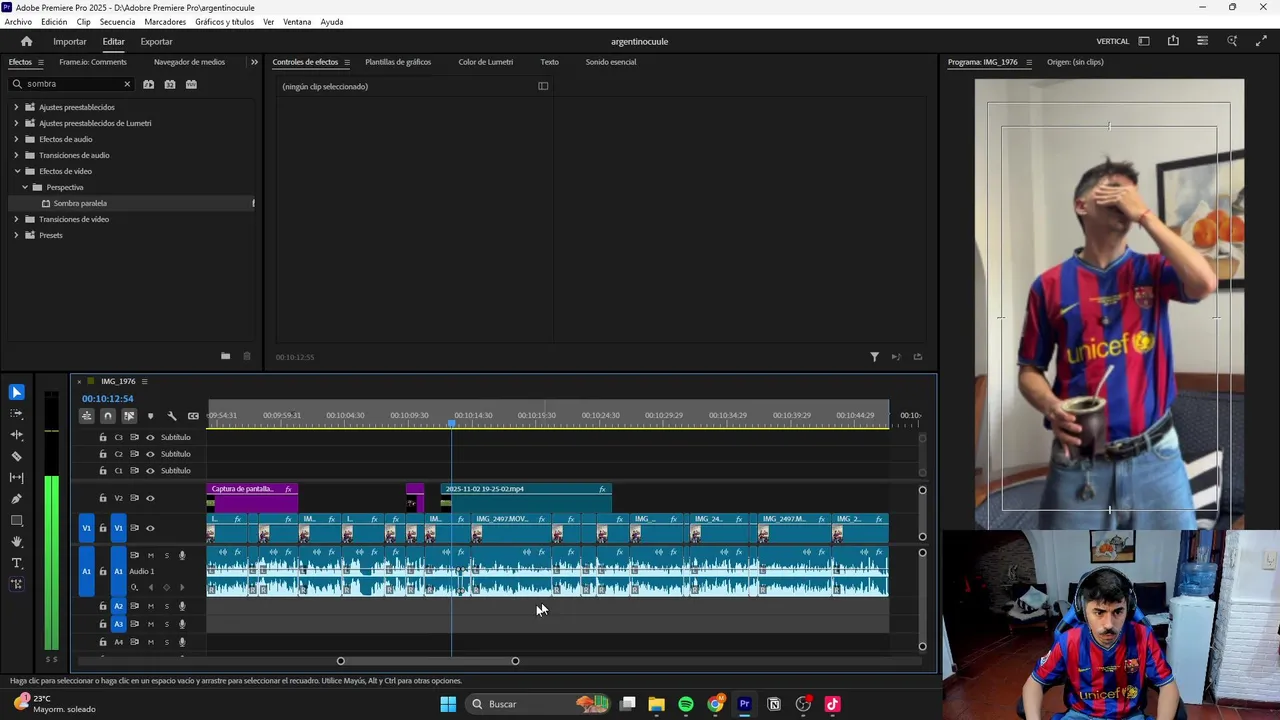1280x720 pixels.
Task: Select the Slip tool
Action: coord(16,477)
